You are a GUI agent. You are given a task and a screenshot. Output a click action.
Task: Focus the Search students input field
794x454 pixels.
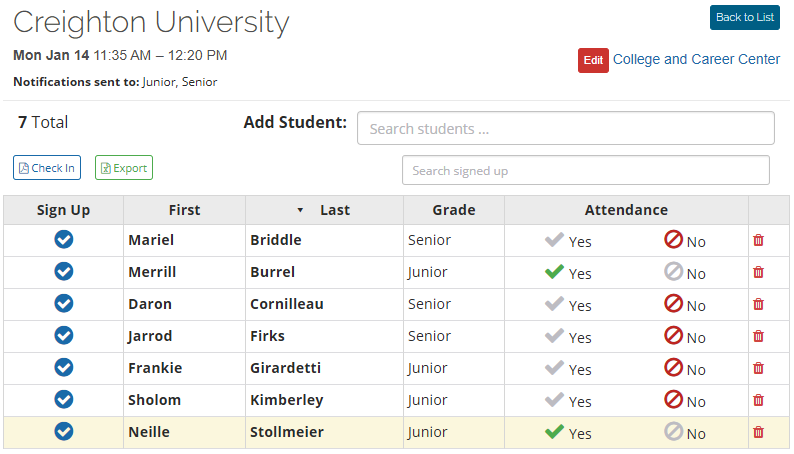coord(565,128)
